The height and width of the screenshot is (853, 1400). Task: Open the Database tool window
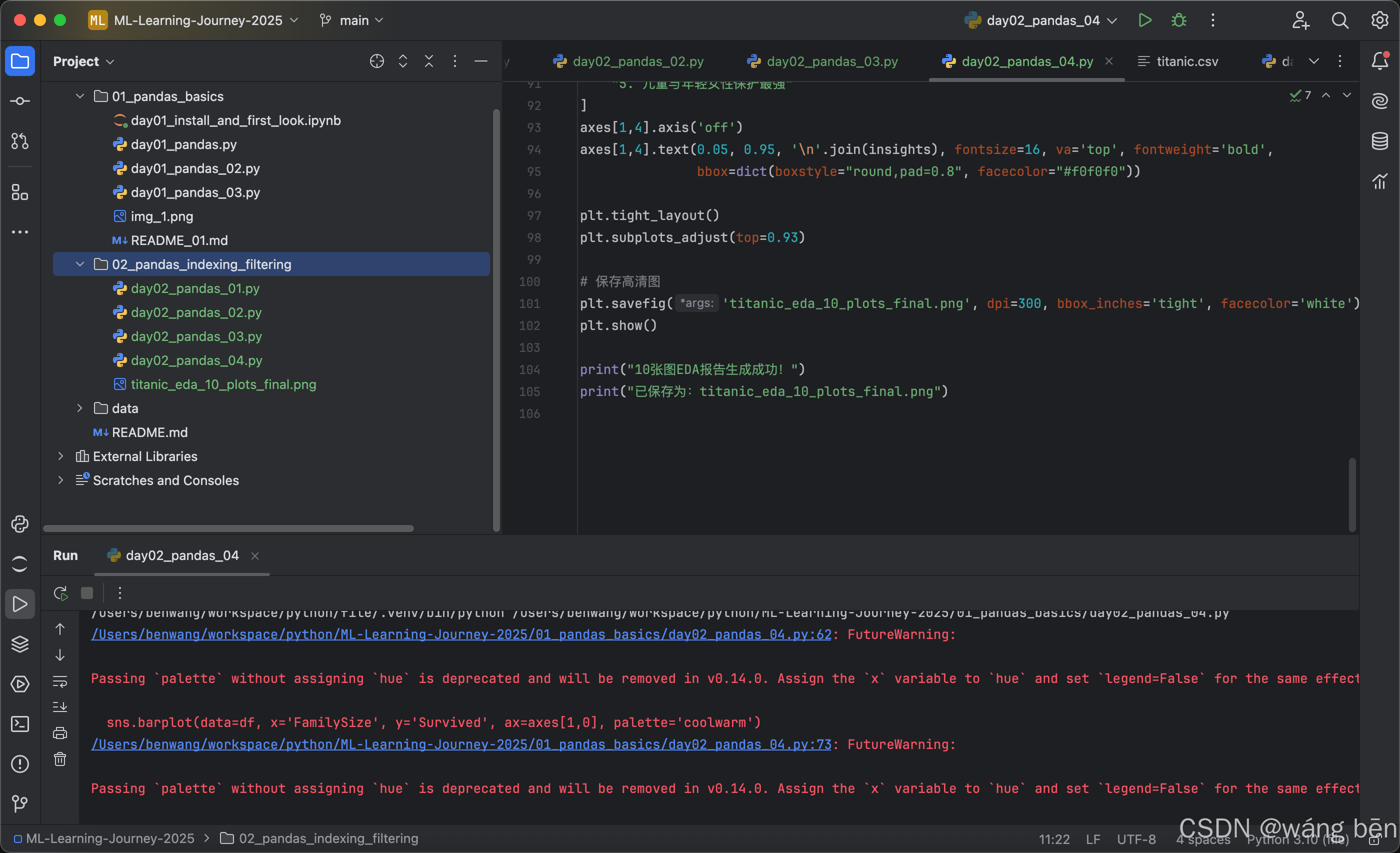(1379, 141)
